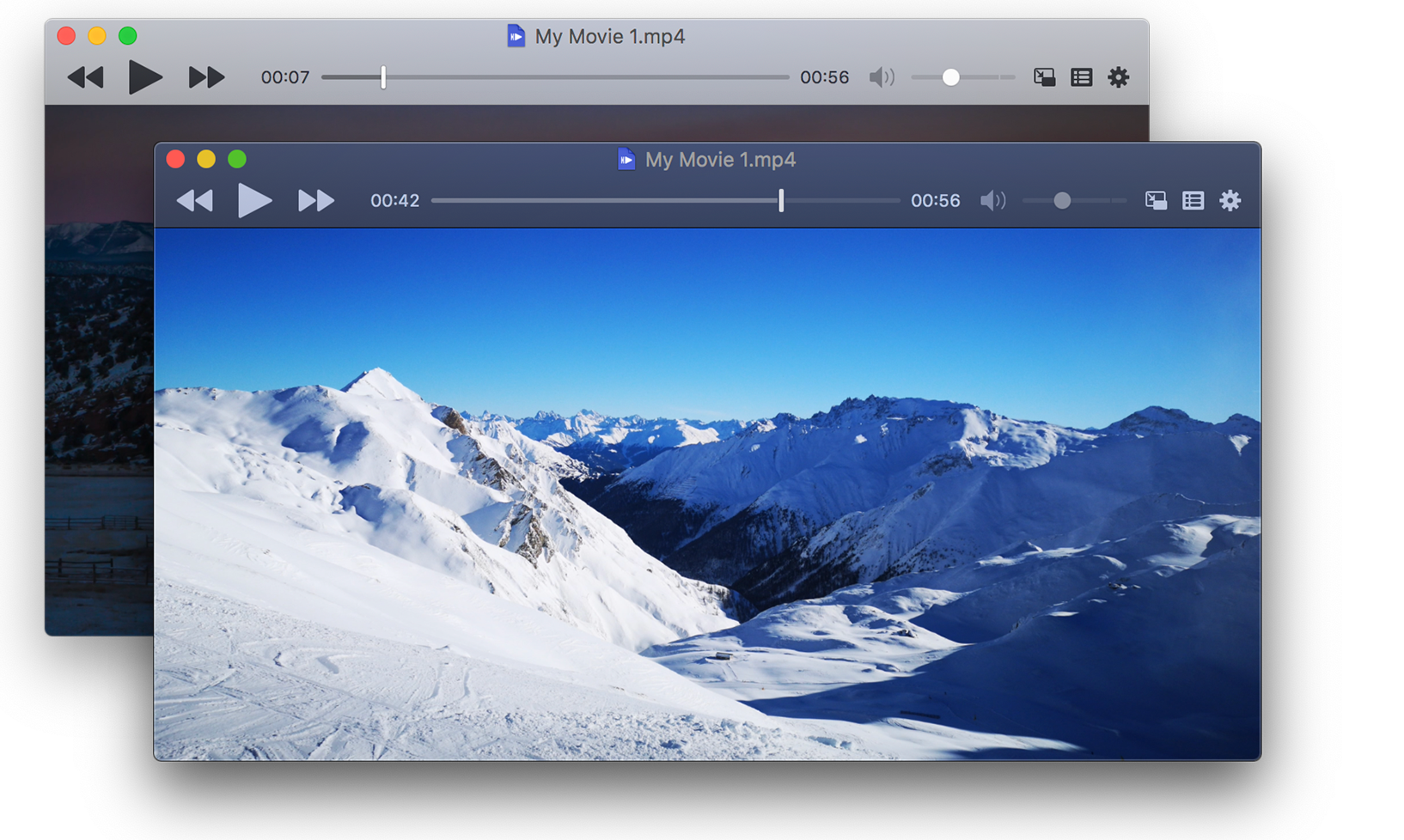The image size is (1404, 840).
Task: Click the seek bar handle at 00:07
Action: point(383,77)
